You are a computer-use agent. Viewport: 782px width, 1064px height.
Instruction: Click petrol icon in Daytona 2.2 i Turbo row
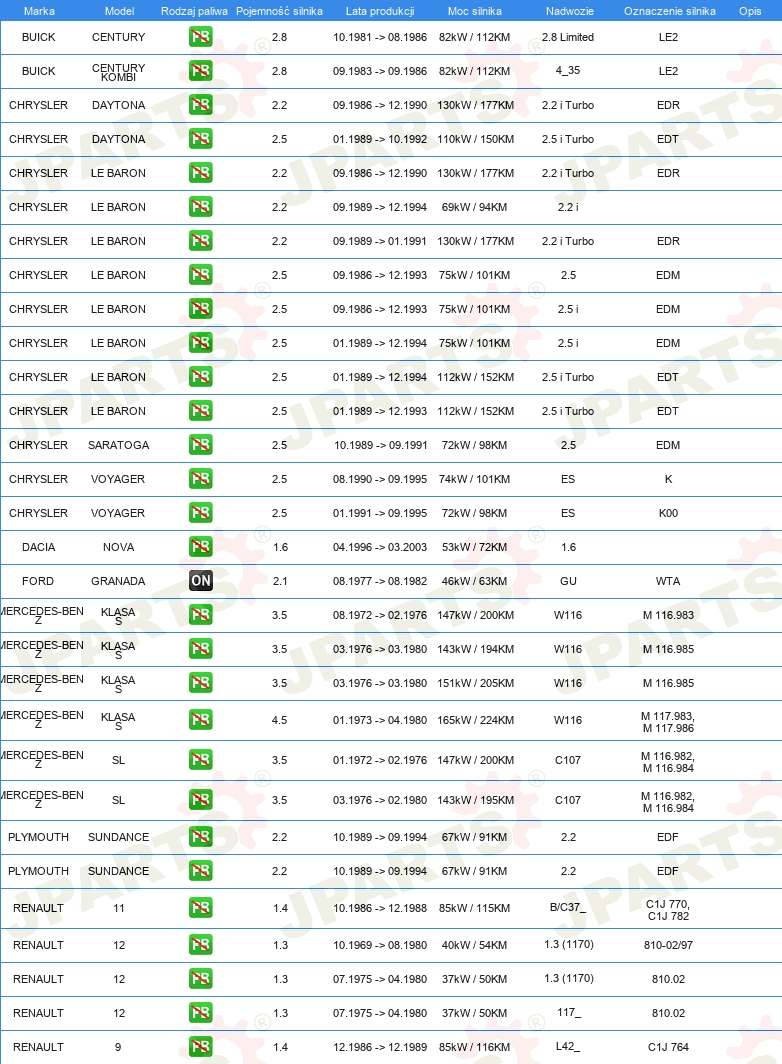click(x=200, y=104)
